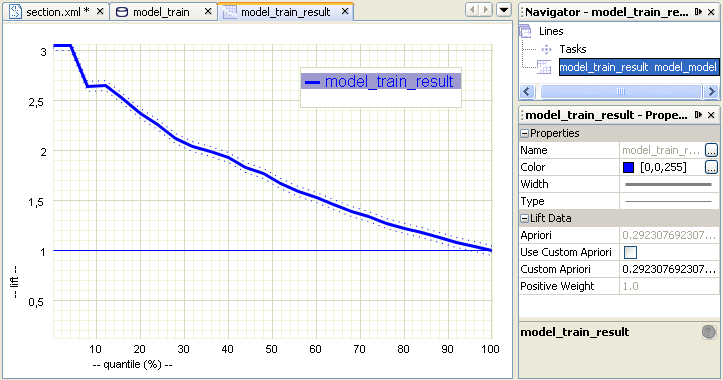Select model_train_result model_model tree item
This screenshot has height=380, width=723.
click(639, 67)
